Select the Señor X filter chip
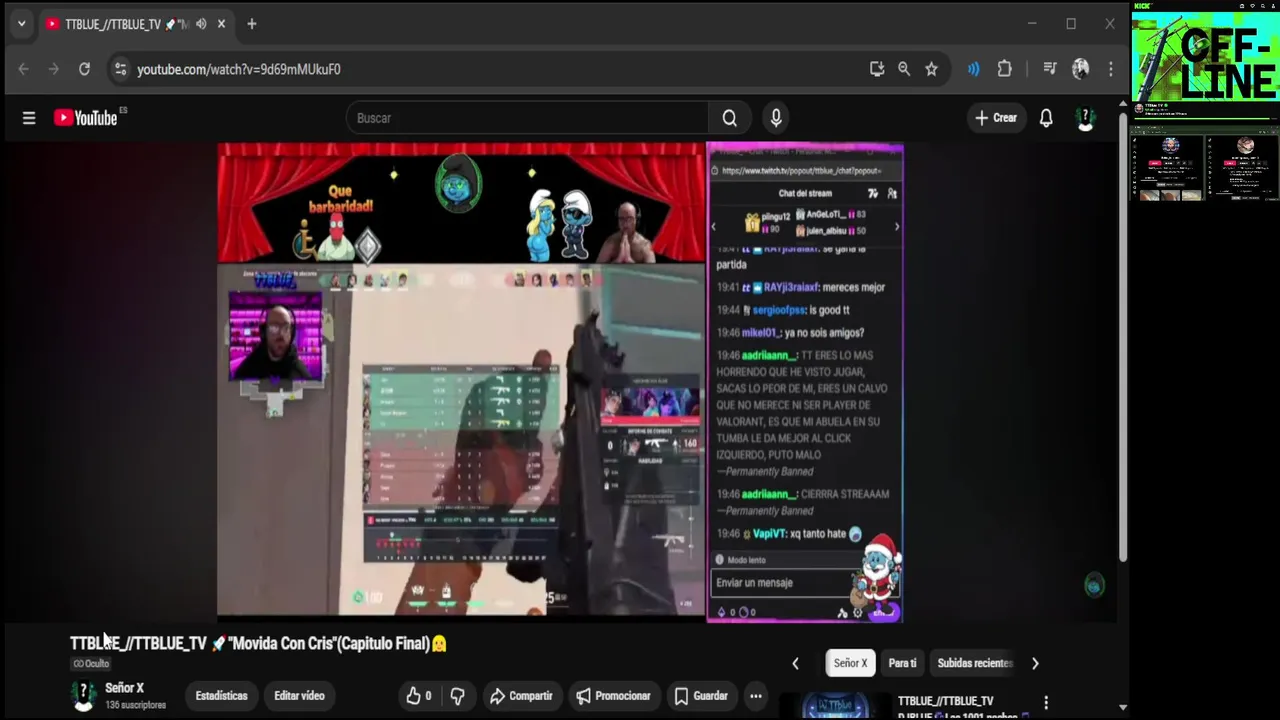Screen dimensions: 1280x720 pos(850,663)
